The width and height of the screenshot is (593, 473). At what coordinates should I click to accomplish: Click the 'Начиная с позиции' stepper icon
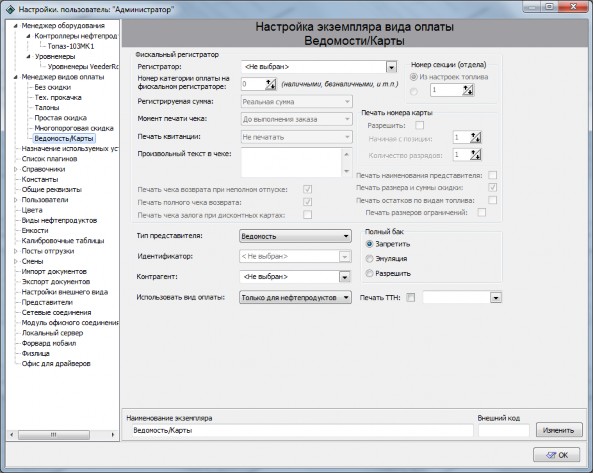(x=475, y=138)
